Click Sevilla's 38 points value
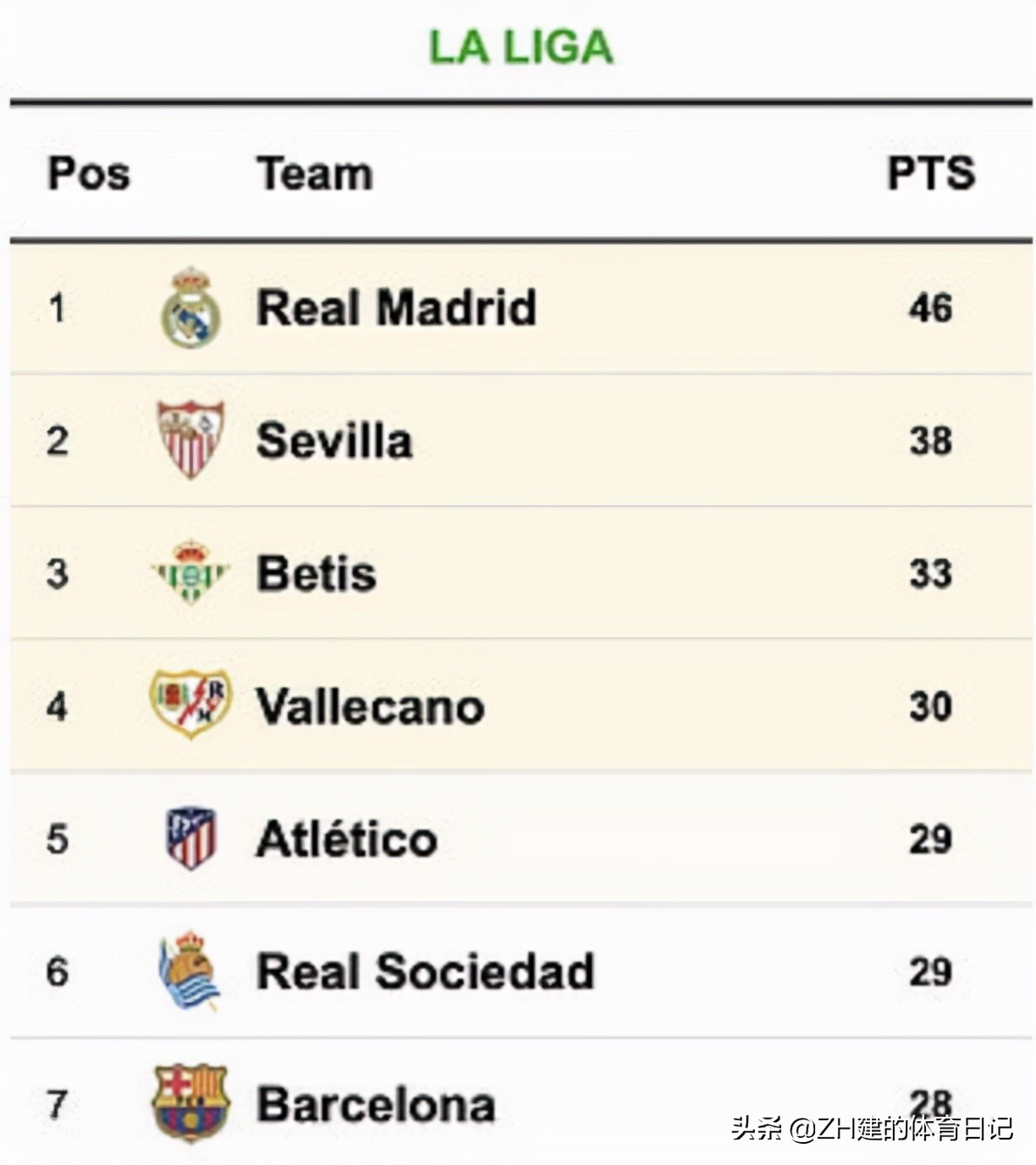1036x1165 pixels. point(930,441)
